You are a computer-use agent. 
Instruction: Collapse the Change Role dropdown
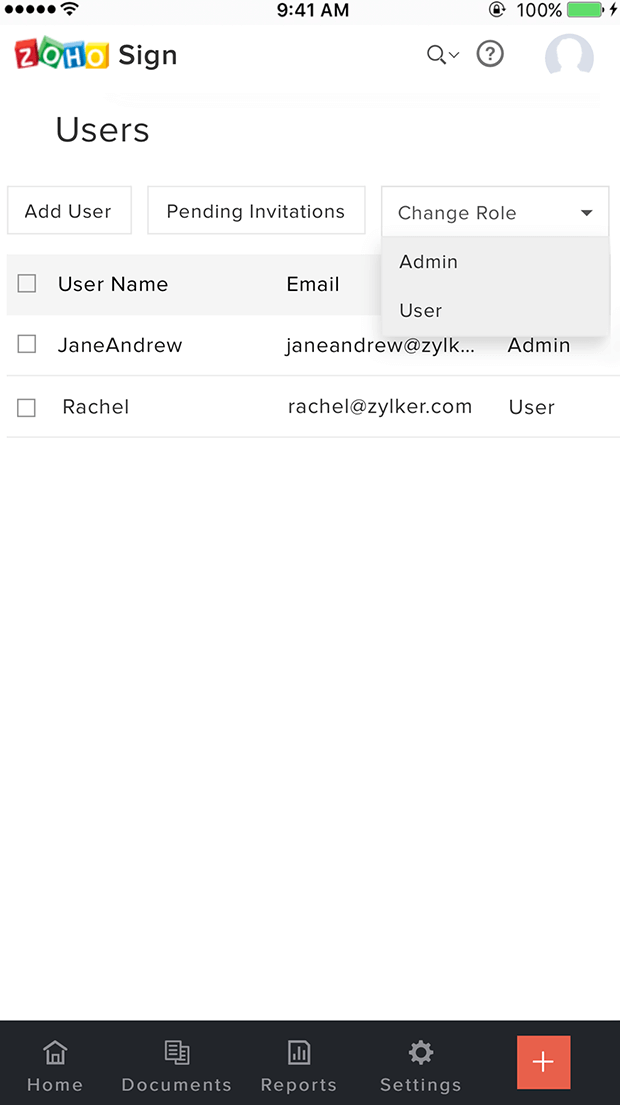coord(586,213)
